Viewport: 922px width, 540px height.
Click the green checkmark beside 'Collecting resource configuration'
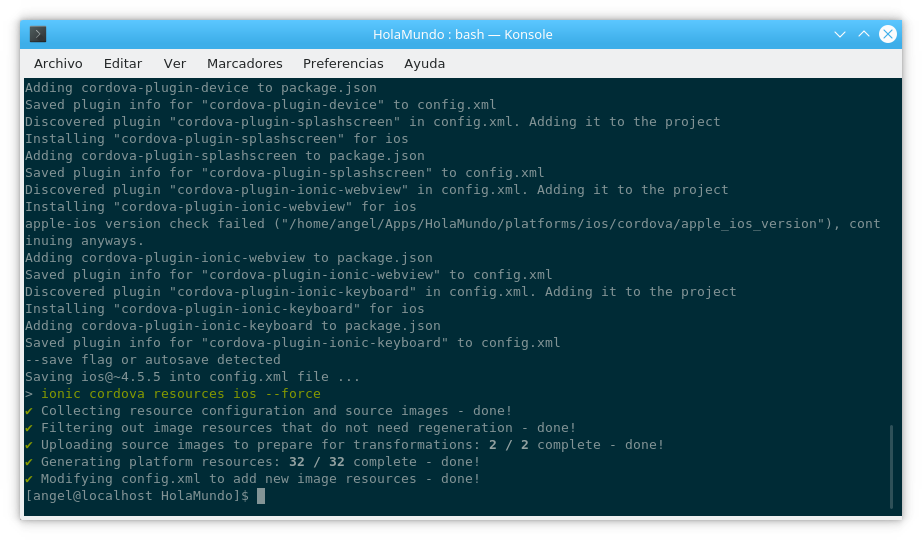click(x=29, y=411)
